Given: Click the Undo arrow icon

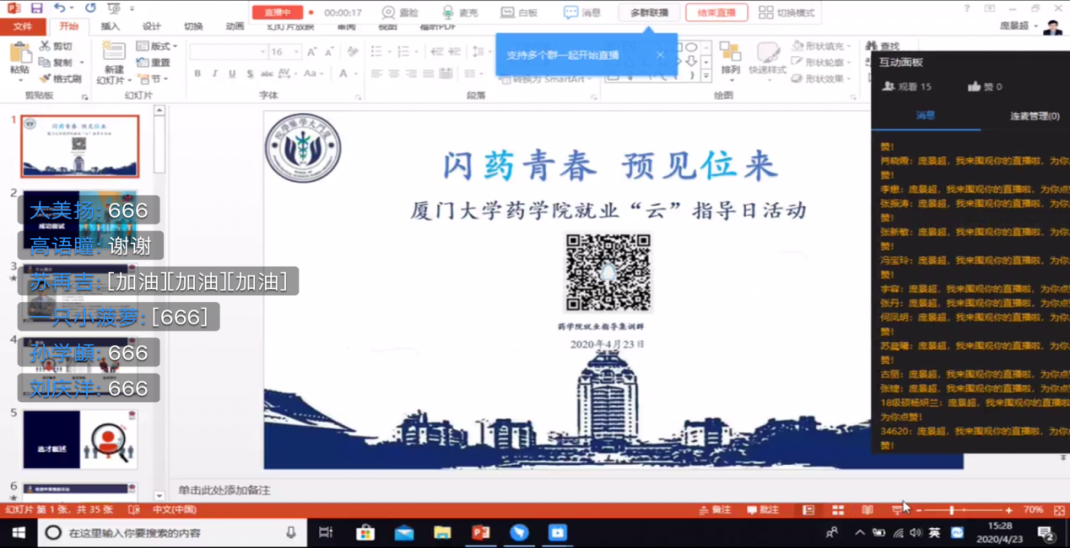Looking at the screenshot, I should 60,8.
